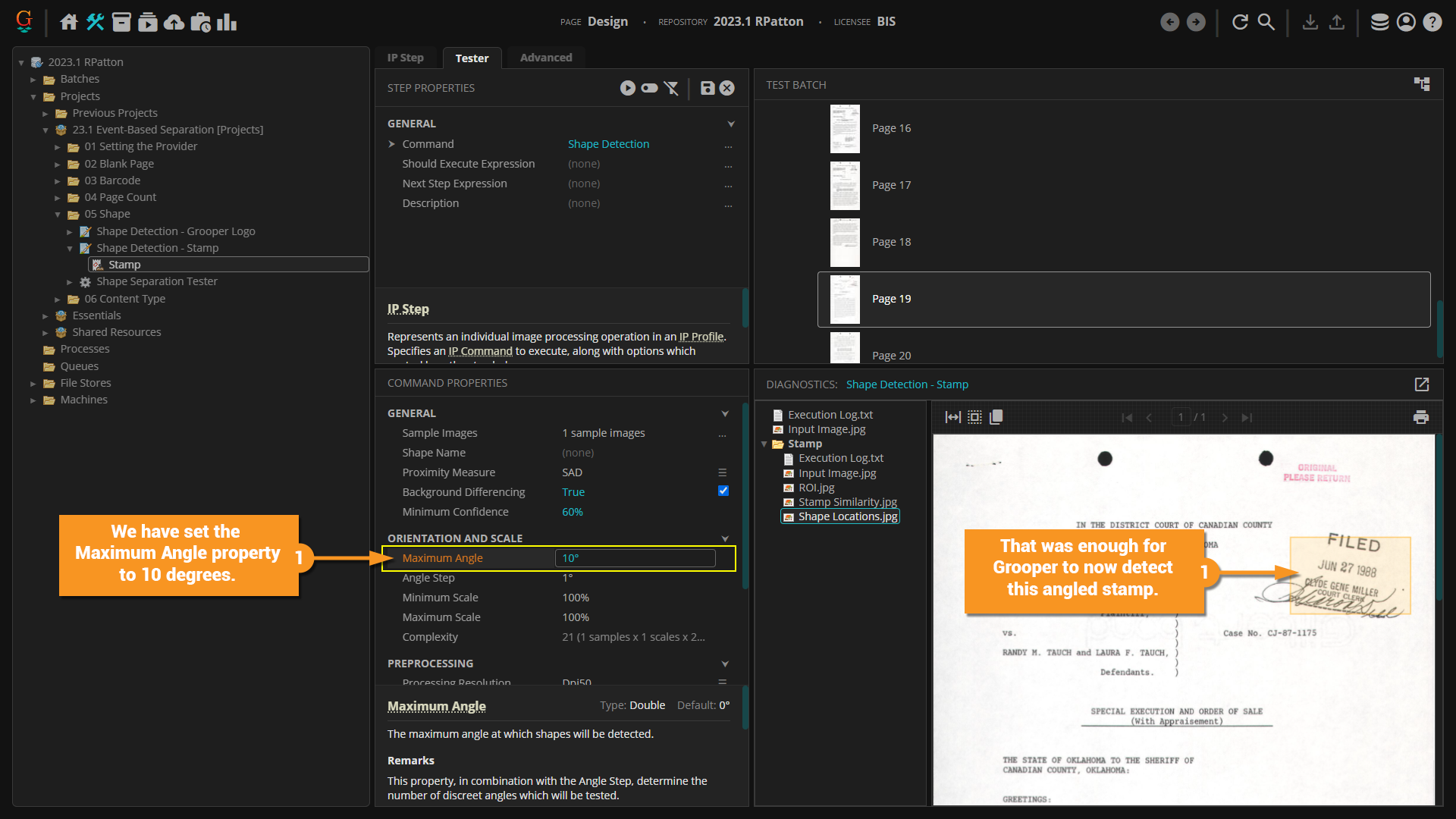Click the play Execute button in Step Properties
This screenshot has height=819, width=1456.
click(x=627, y=88)
